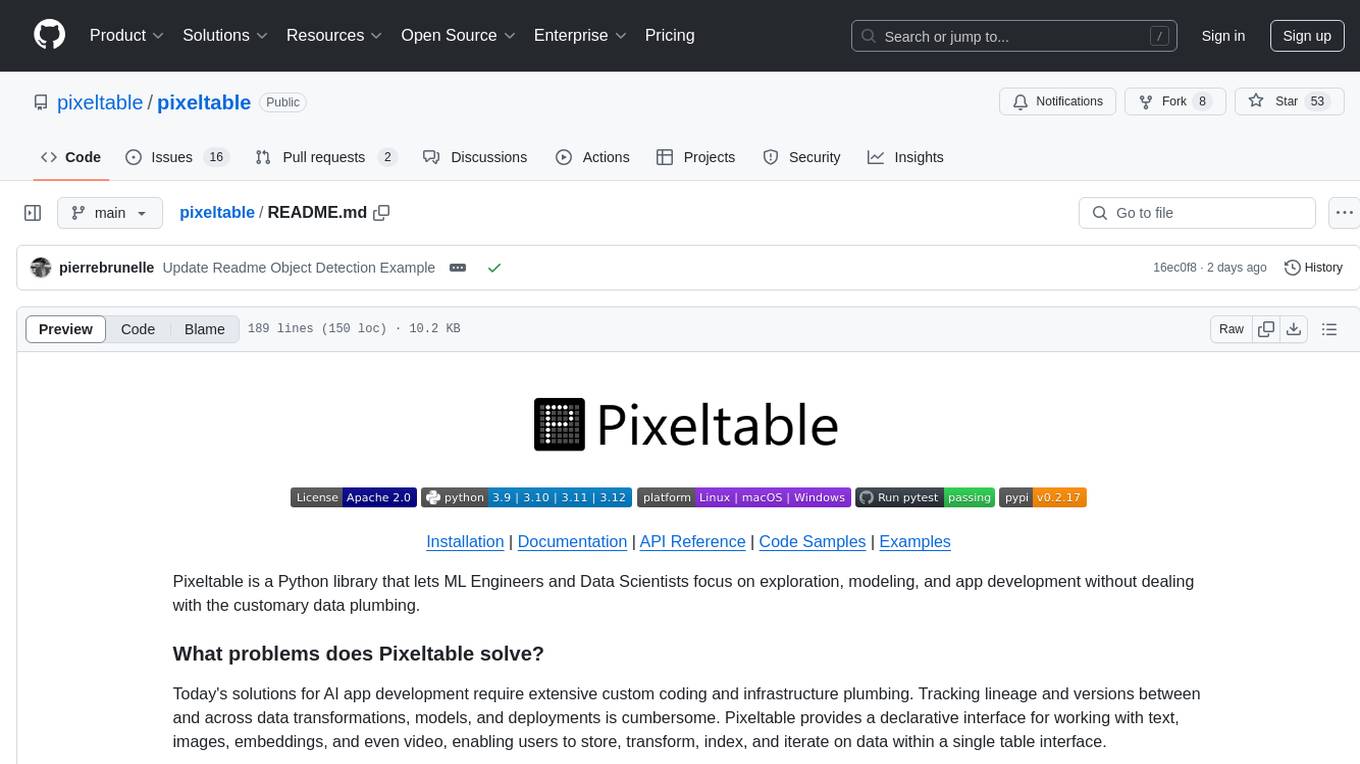Copy raw file contents

pos(1266,329)
